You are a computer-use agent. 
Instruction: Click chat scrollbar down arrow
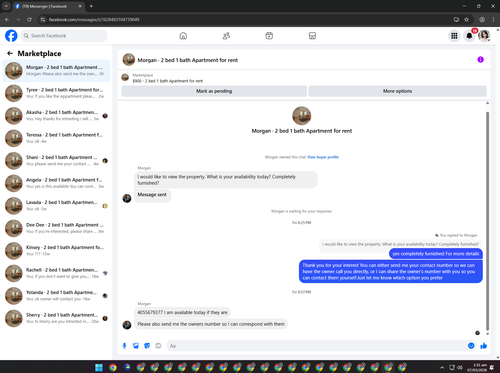[x=487, y=334]
